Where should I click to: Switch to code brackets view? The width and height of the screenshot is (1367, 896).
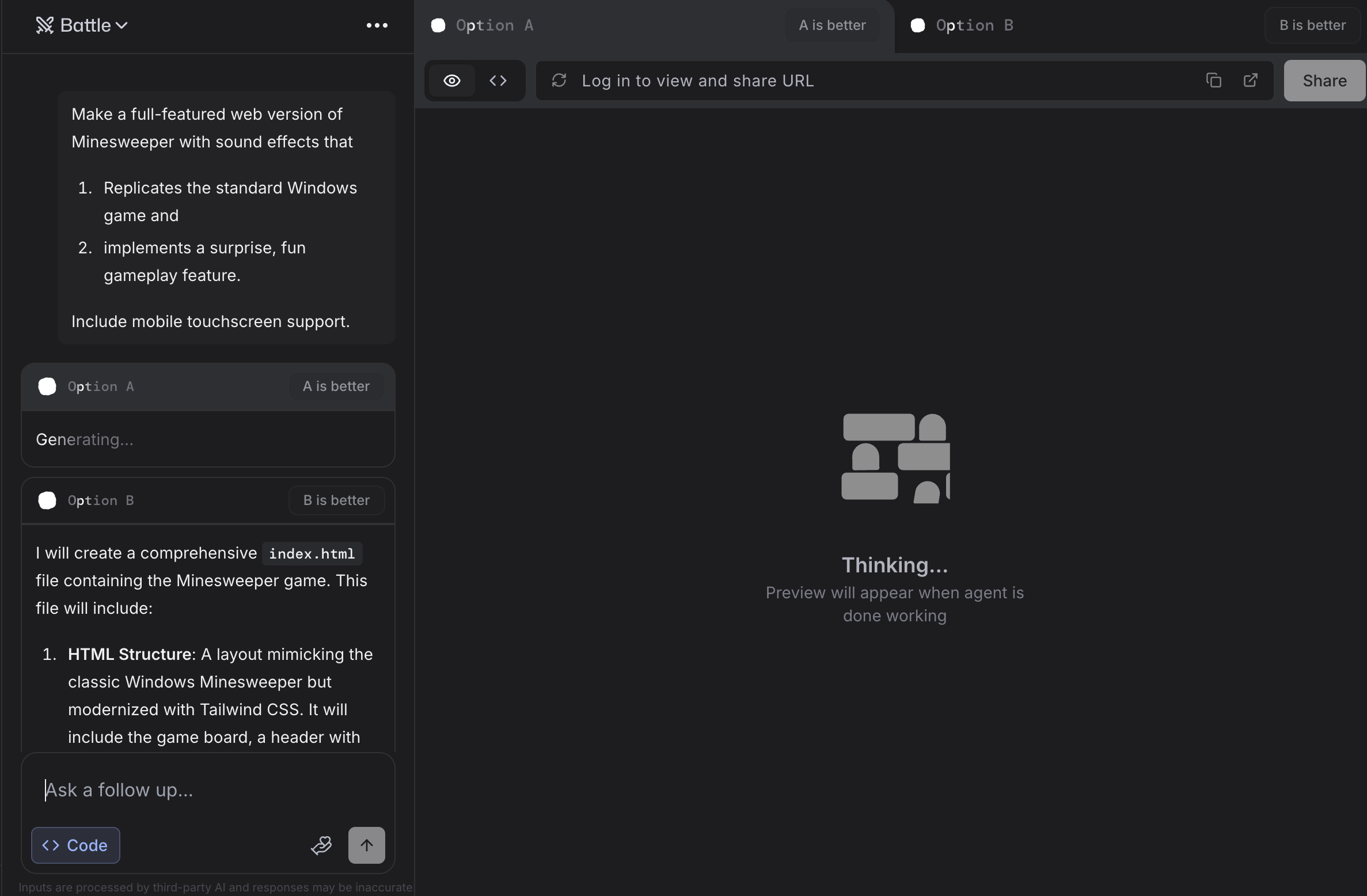pyautogui.click(x=498, y=81)
